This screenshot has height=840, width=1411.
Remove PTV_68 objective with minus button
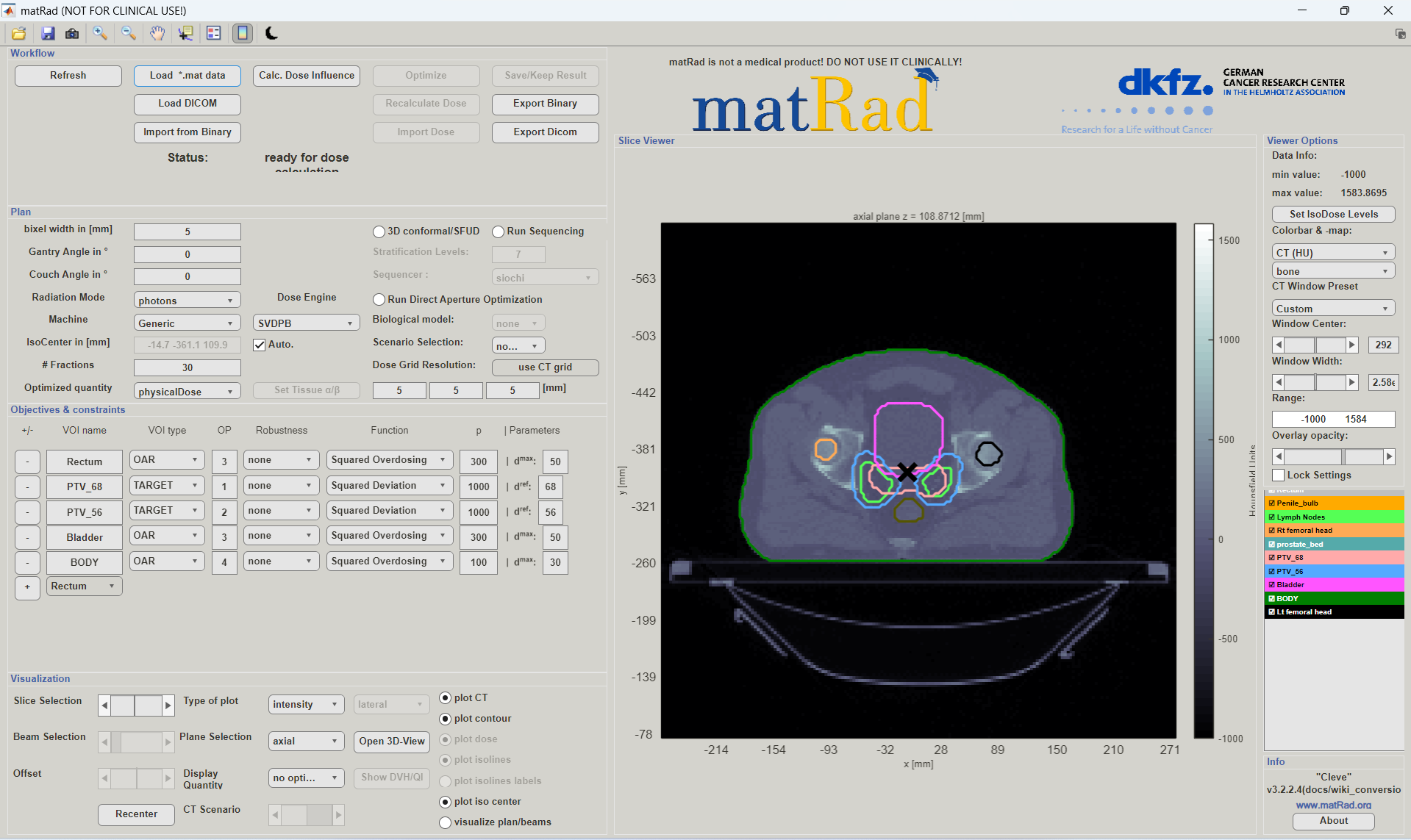(28, 487)
